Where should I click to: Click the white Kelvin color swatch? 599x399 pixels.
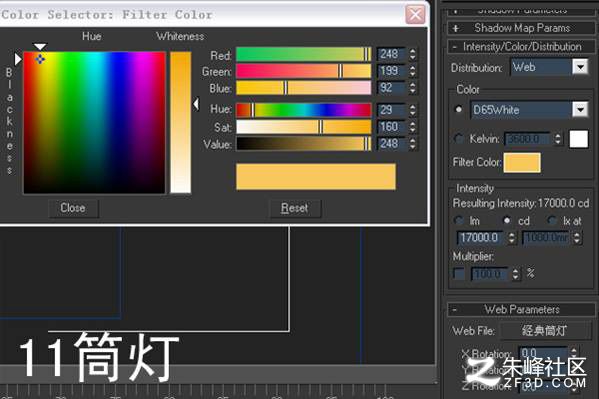coord(579,139)
